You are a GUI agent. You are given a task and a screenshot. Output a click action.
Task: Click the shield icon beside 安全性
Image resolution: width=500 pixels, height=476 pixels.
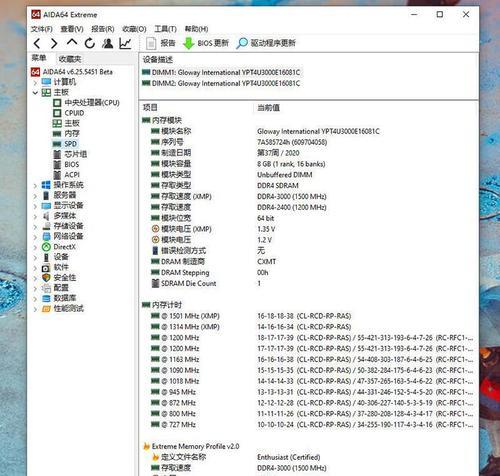(x=46, y=278)
